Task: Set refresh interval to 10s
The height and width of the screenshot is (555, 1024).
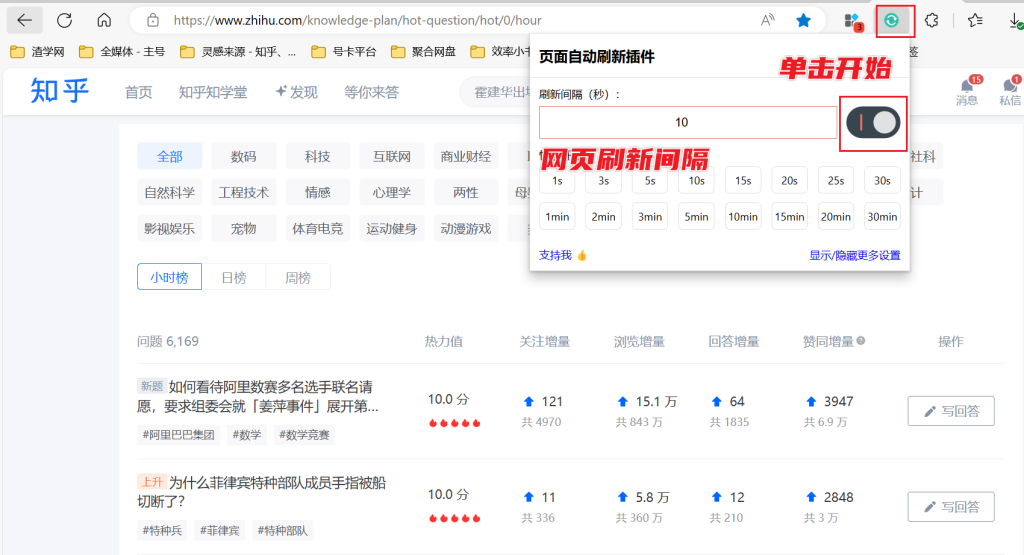Action: click(696, 180)
